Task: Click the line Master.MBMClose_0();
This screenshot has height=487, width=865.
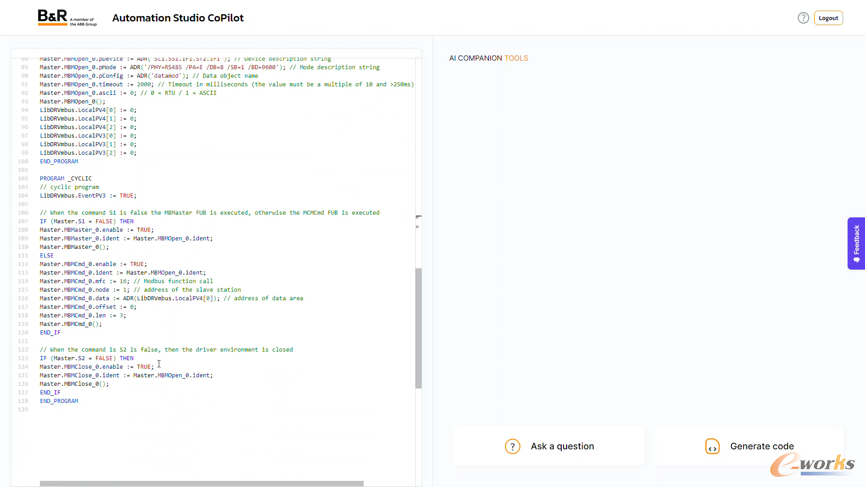Action: (74, 384)
